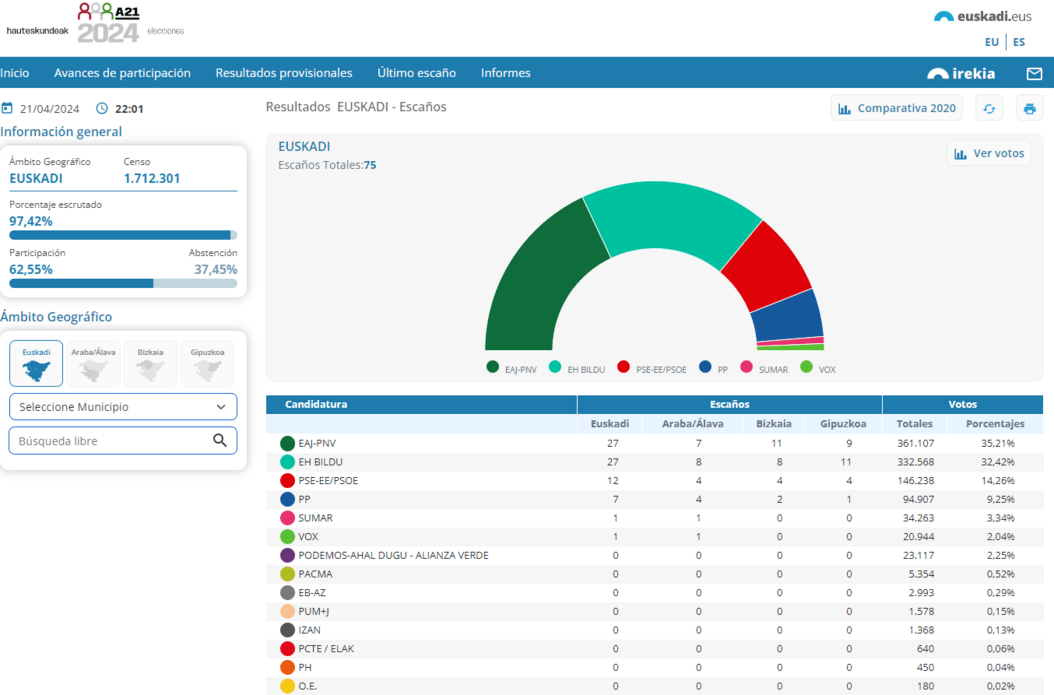Open Avances de participación menu

(x=122, y=73)
